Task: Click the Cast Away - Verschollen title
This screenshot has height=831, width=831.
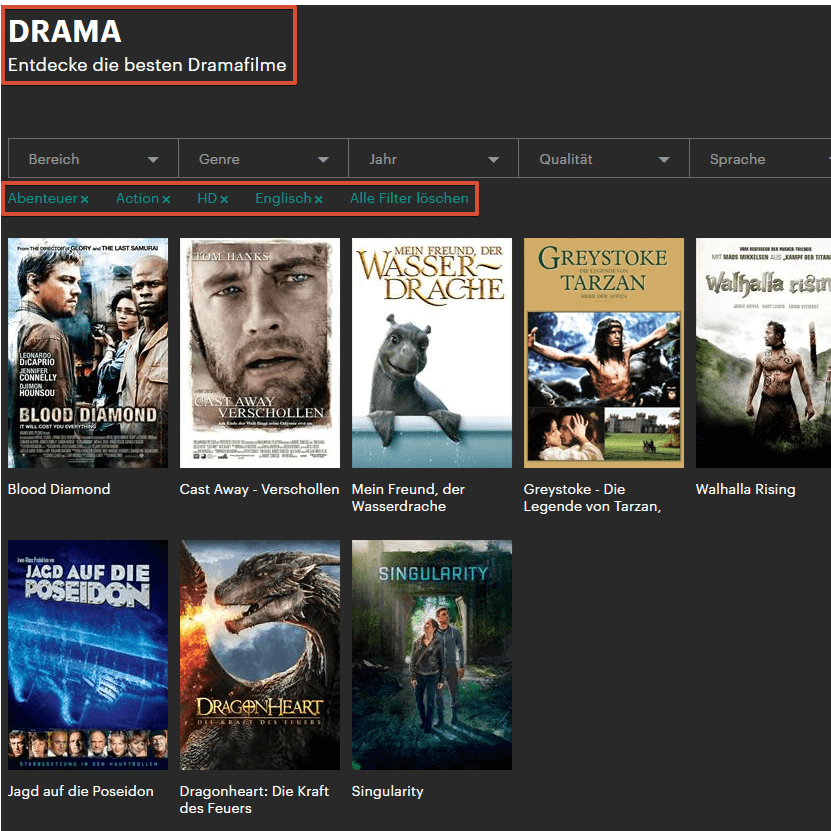Action: coord(259,489)
